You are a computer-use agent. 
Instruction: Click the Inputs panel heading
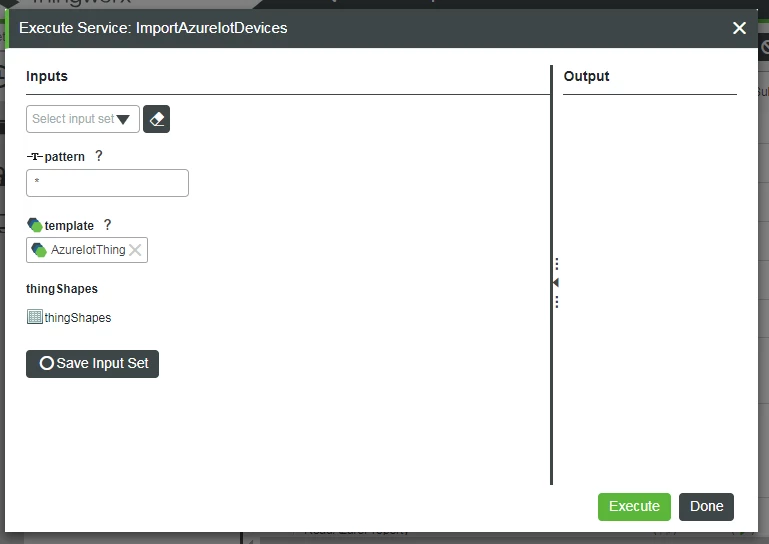(47, 76)
